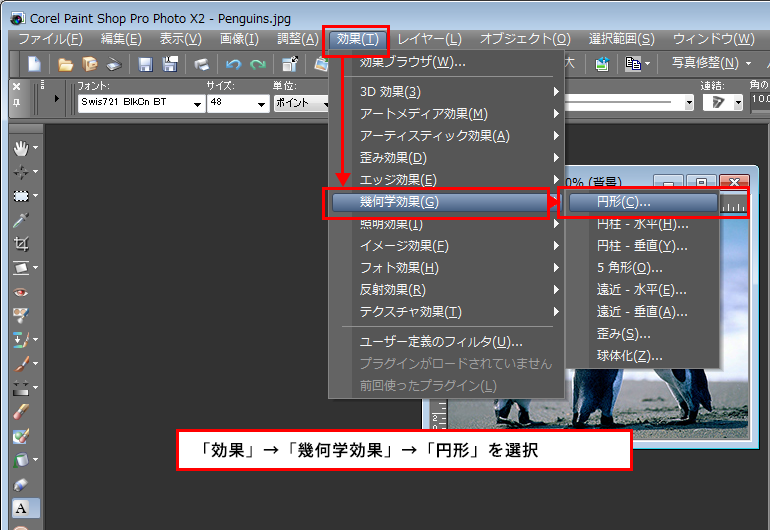The image size is (770, 530).
Task: Open the レイヤー(L) menu
Action: tap(429, 39)
